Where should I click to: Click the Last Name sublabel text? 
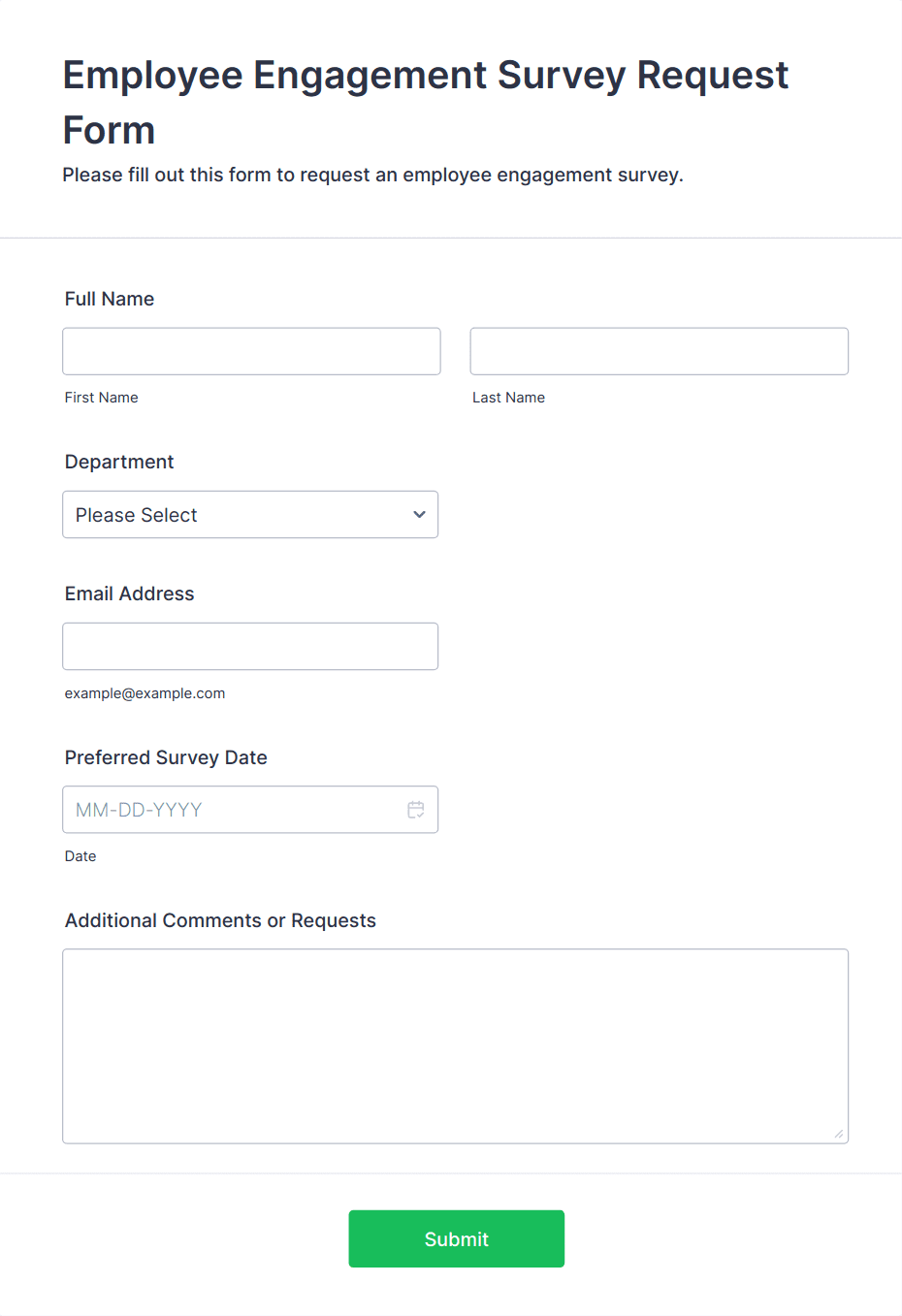click(508, 398)
